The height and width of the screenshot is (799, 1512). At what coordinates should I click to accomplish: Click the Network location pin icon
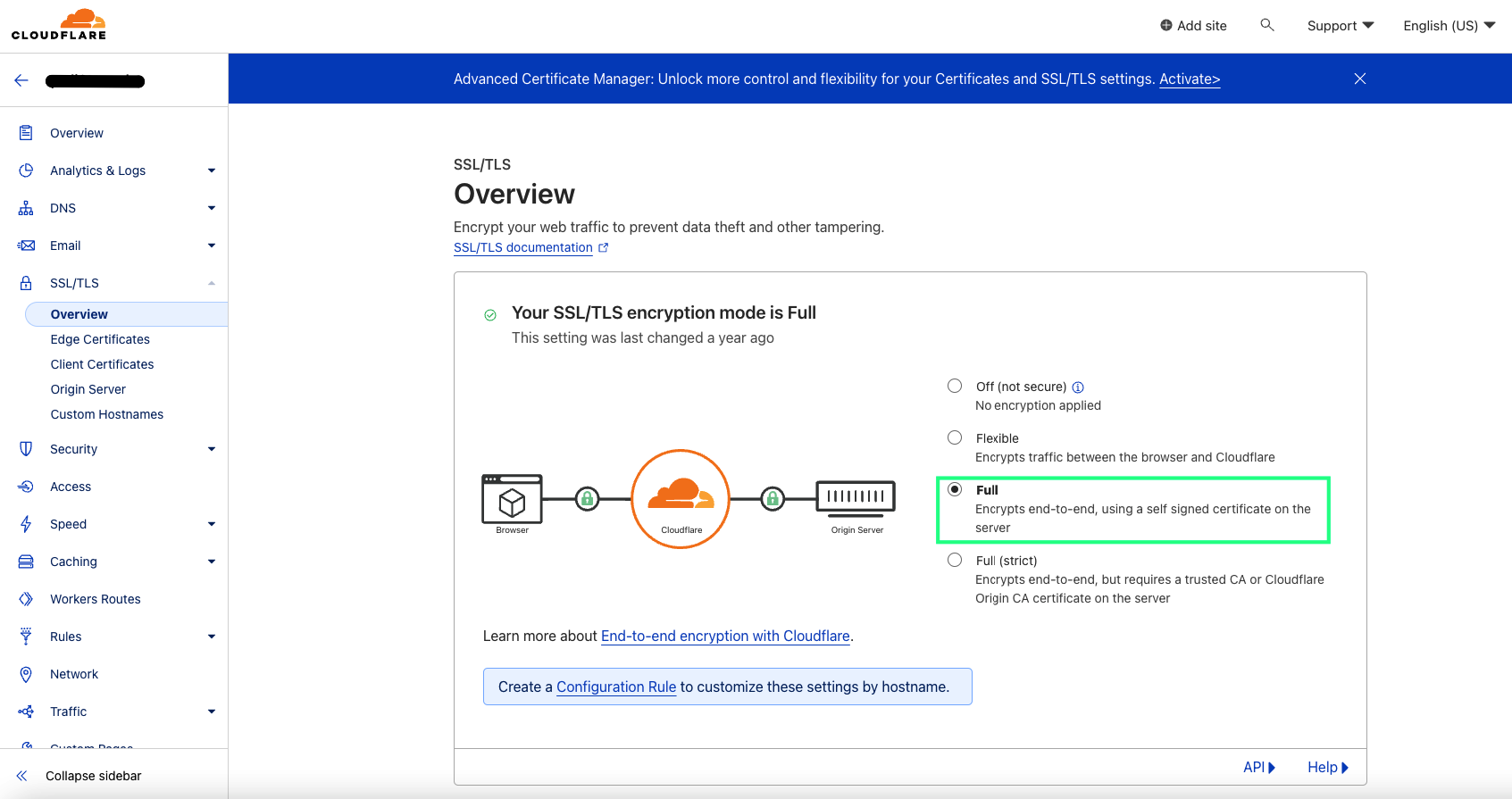point(26,674)
